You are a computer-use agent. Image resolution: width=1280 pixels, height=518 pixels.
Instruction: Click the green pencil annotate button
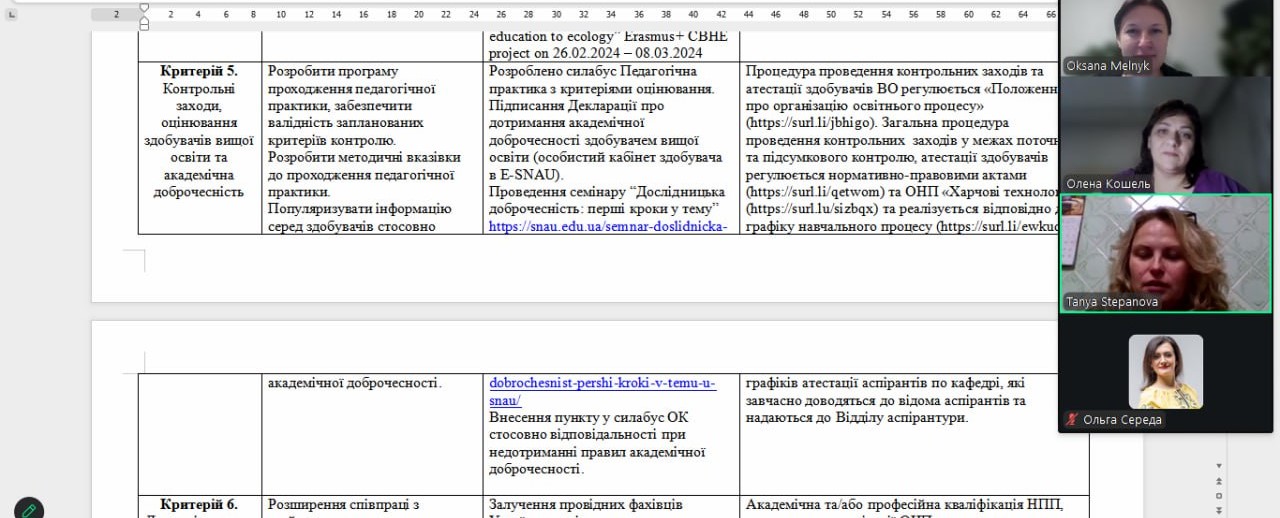coord(29,510)
